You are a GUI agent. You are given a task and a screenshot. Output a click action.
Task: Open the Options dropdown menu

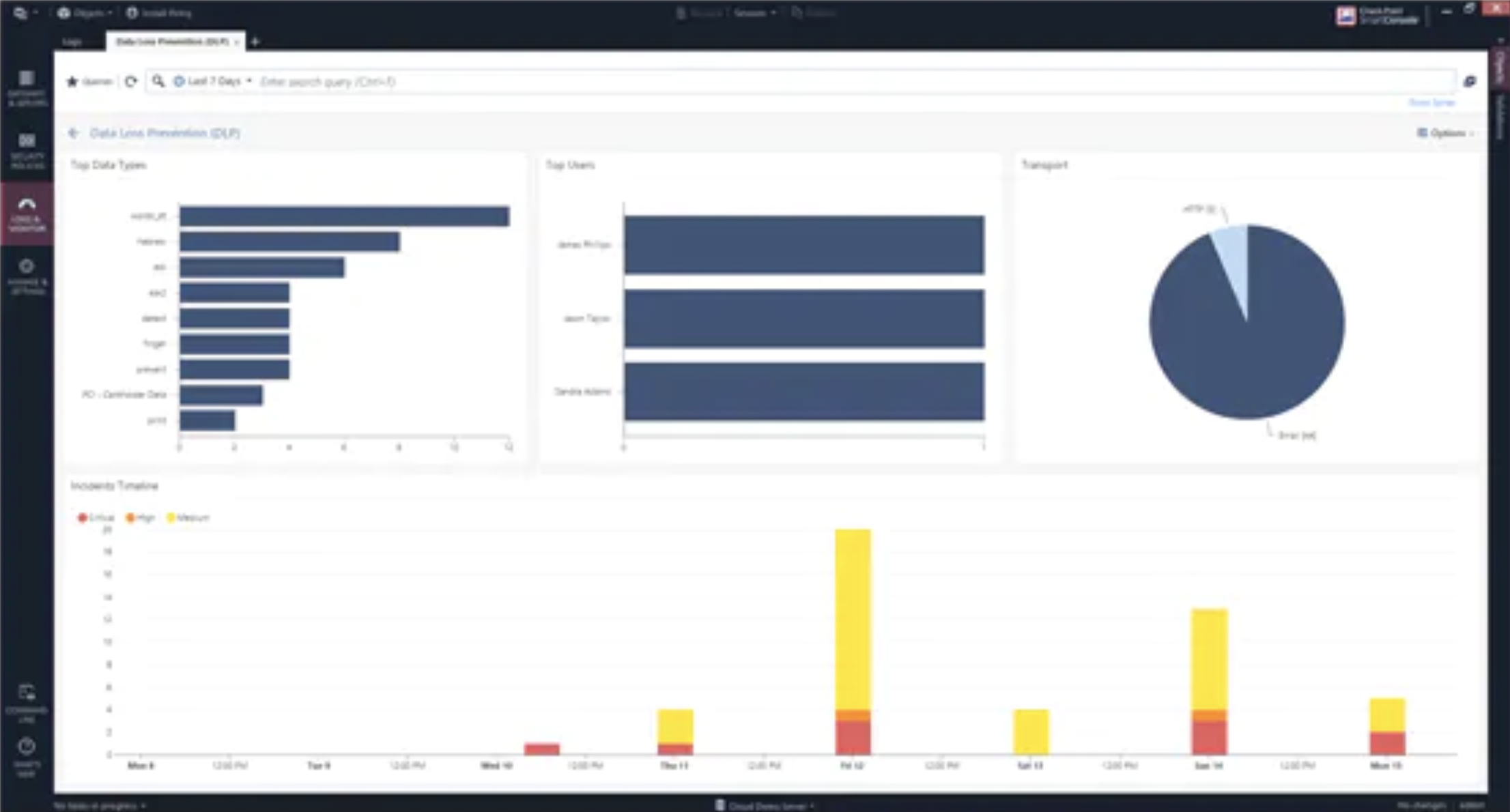click(1446, 133)
